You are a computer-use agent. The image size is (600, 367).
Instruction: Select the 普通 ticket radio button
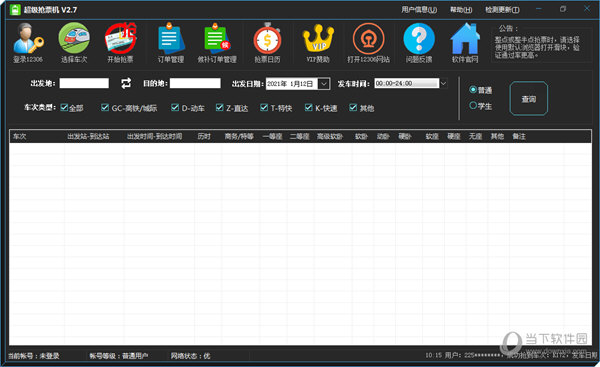click(473, 90)
